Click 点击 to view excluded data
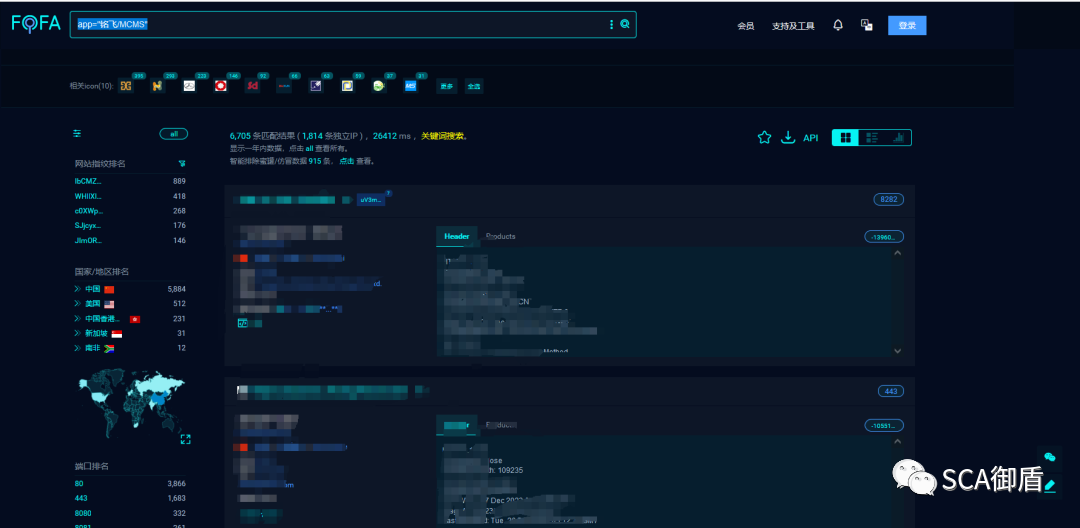 click(346, 160)
